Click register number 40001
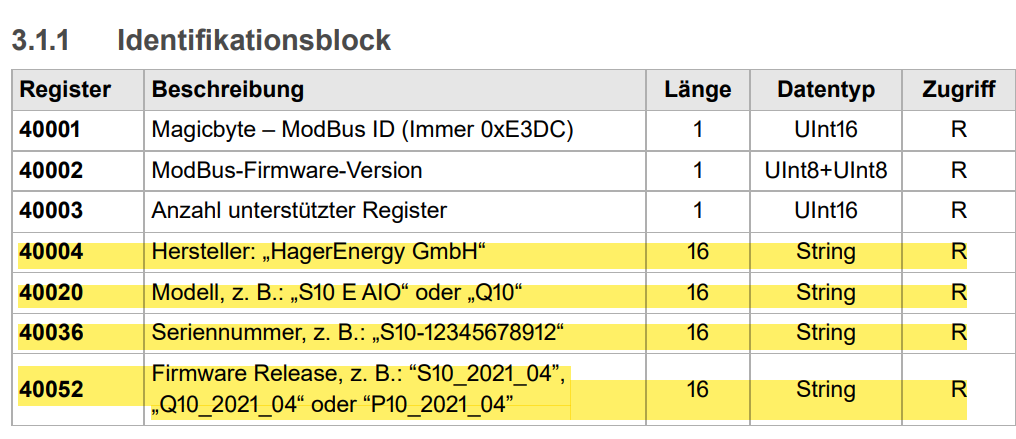The image size is (1016, 439). tap(50, 130)
